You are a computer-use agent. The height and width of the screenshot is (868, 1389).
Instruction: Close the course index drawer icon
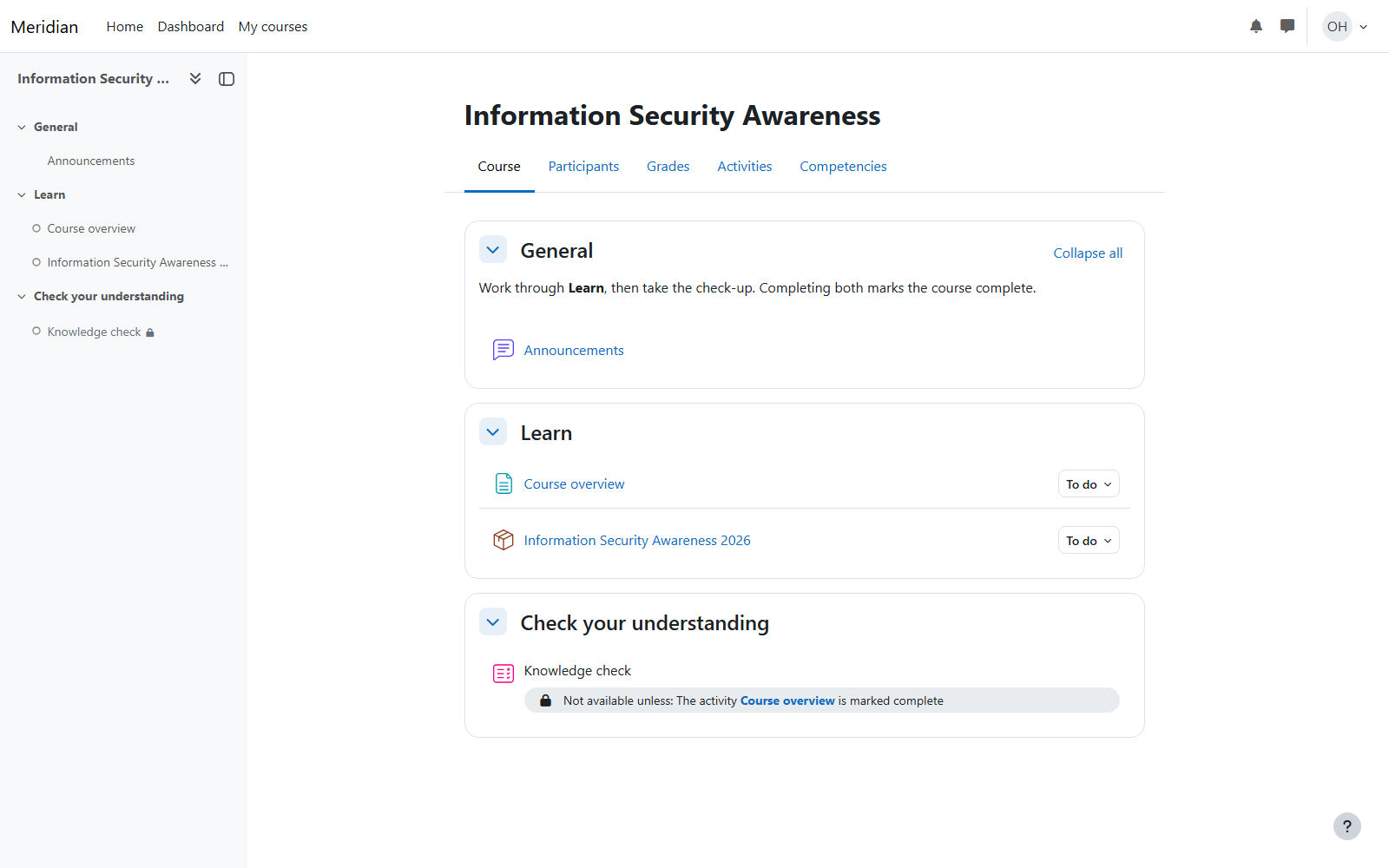point(227,79)
